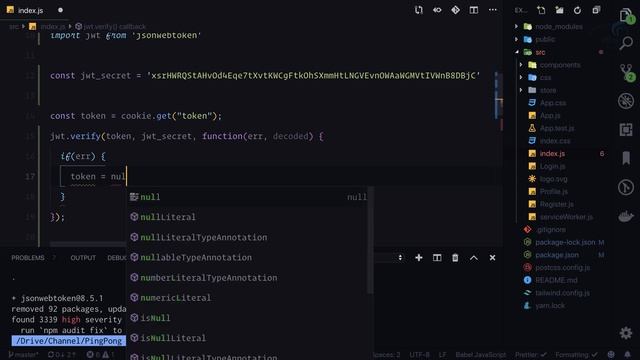Select the nullLiteralTypeAnnotation suggestion
This screenshot has height=360, width=640.
[x=247, y=238]
